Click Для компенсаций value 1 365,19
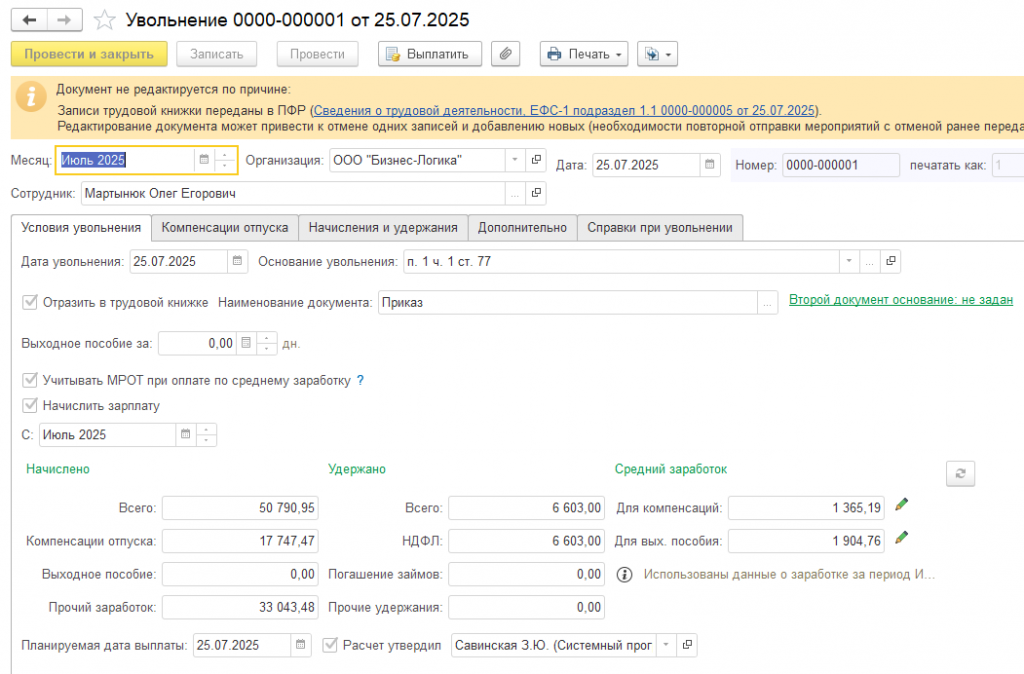 (x=807, y=508)
